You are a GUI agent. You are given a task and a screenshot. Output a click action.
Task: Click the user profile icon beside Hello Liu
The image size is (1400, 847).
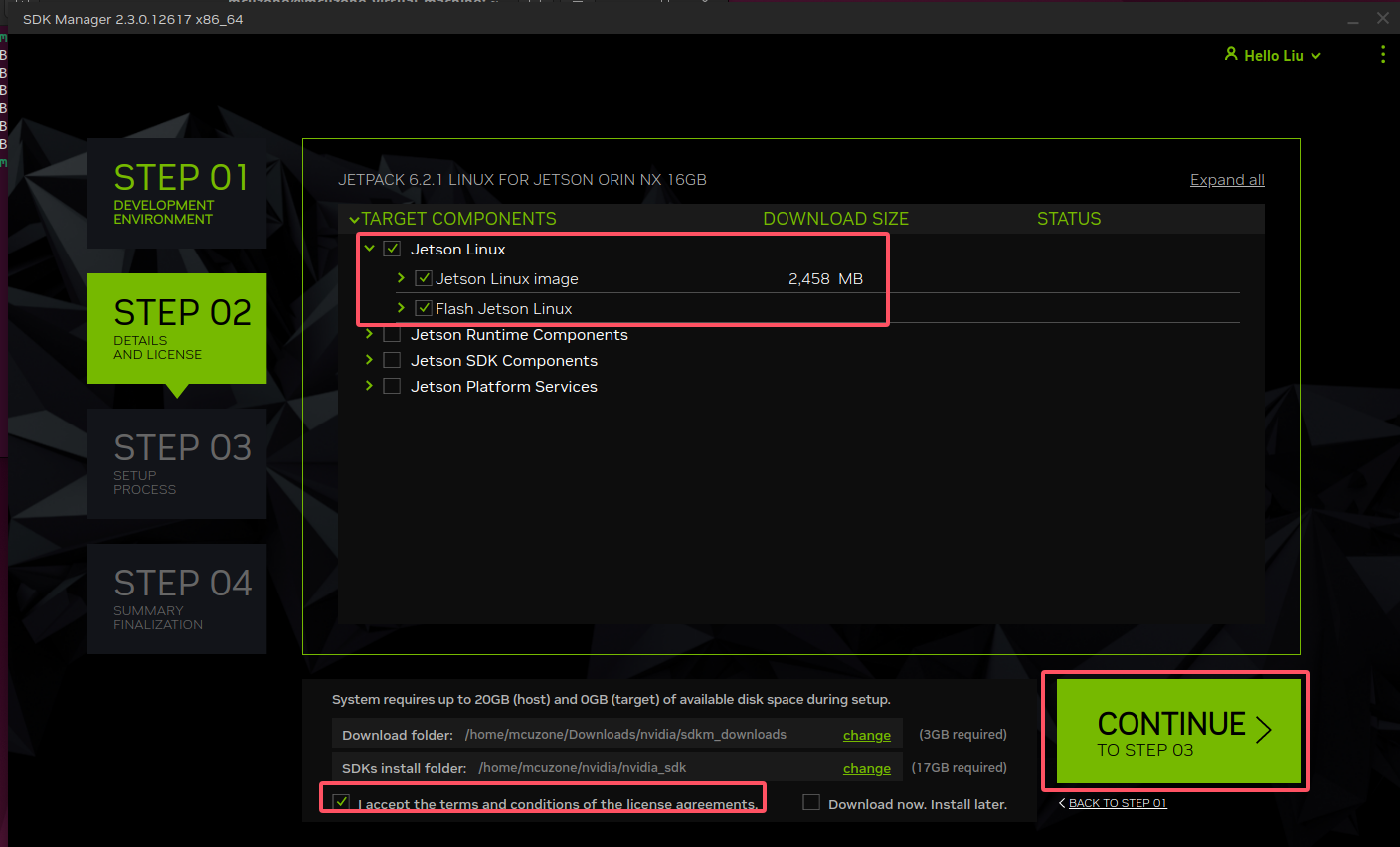(1231, 54)
